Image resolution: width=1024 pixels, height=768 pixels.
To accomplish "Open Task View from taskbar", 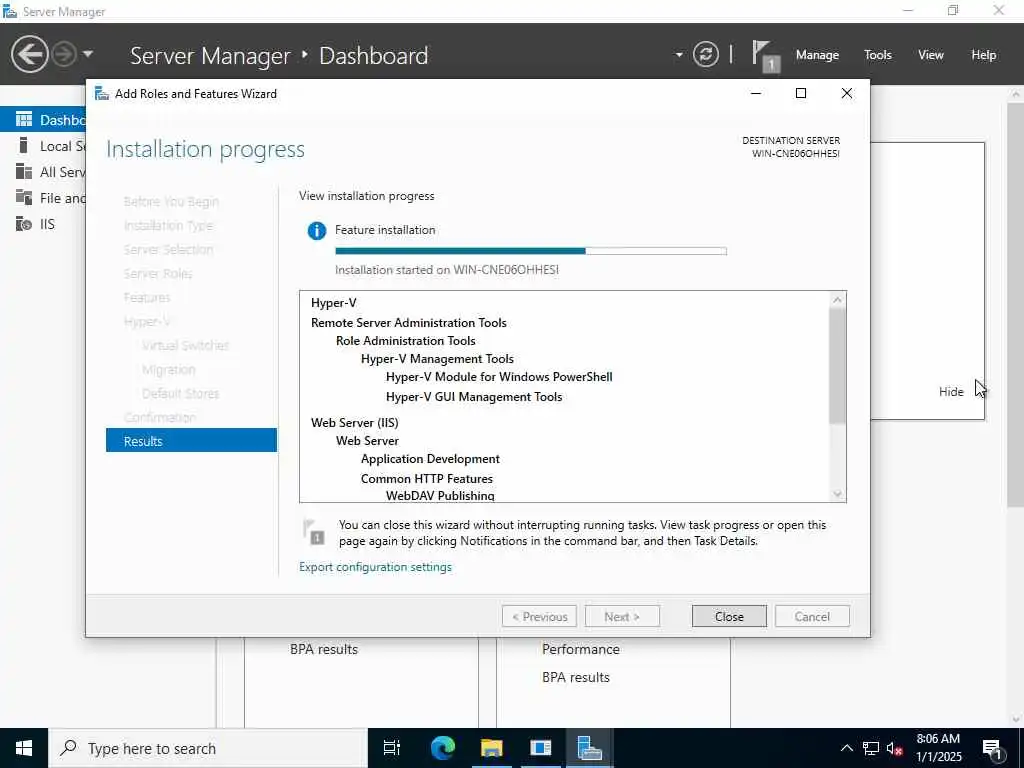I will click(392, 748).
